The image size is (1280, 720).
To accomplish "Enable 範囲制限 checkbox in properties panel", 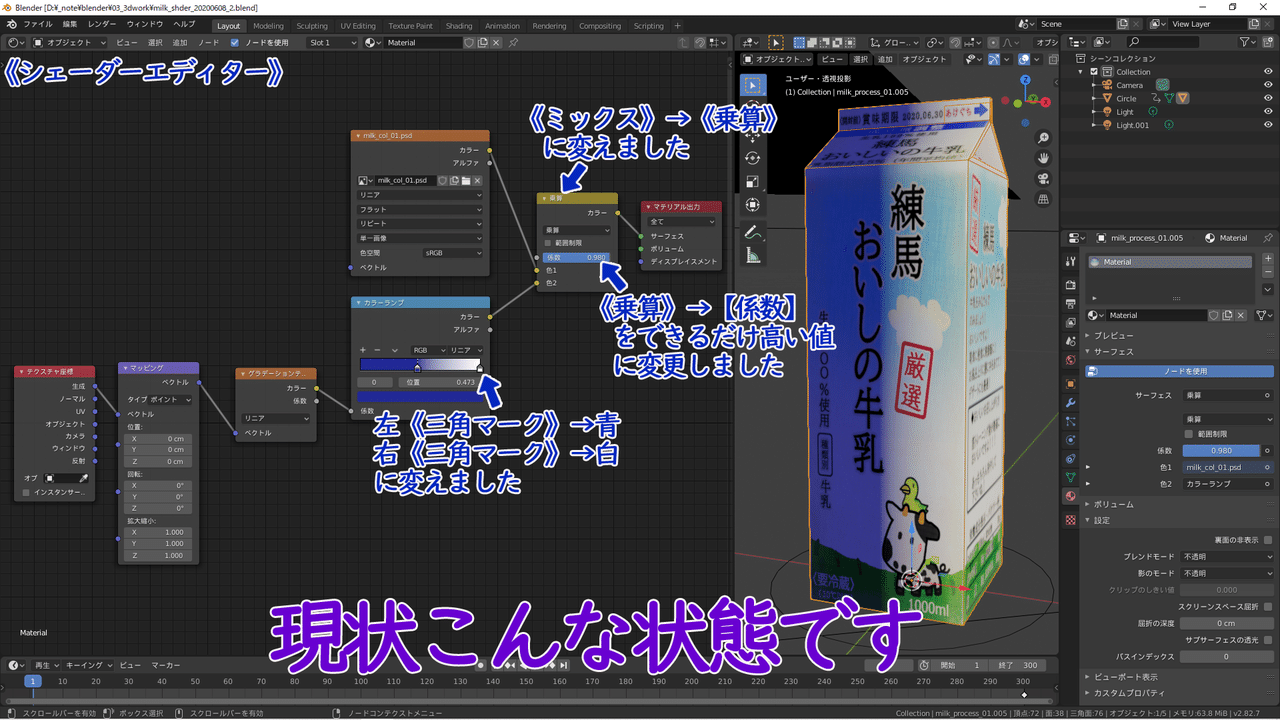I will (1188, 435).
